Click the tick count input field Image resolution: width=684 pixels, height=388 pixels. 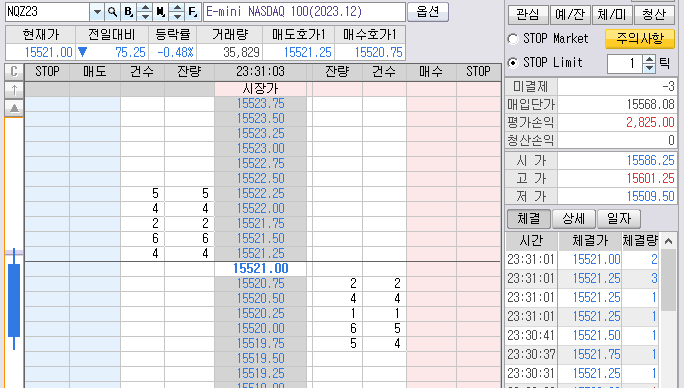(625, 64)
